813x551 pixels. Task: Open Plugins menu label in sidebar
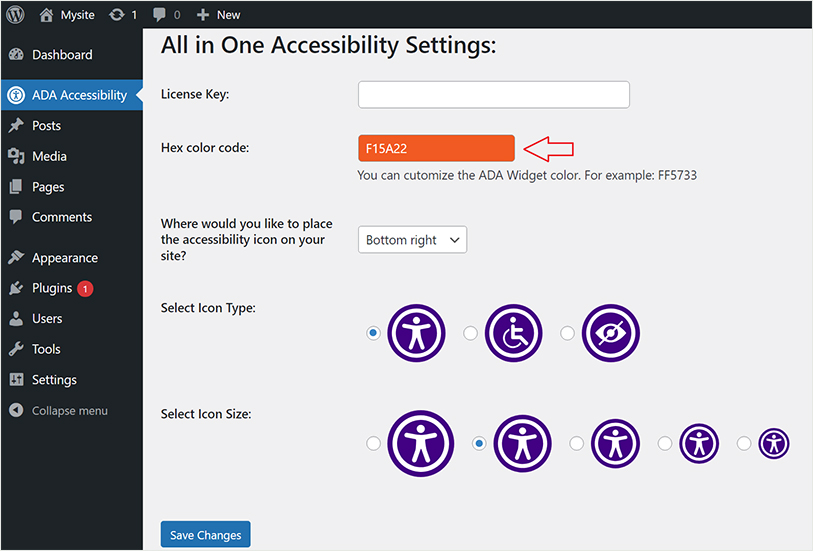click(52, 288)
